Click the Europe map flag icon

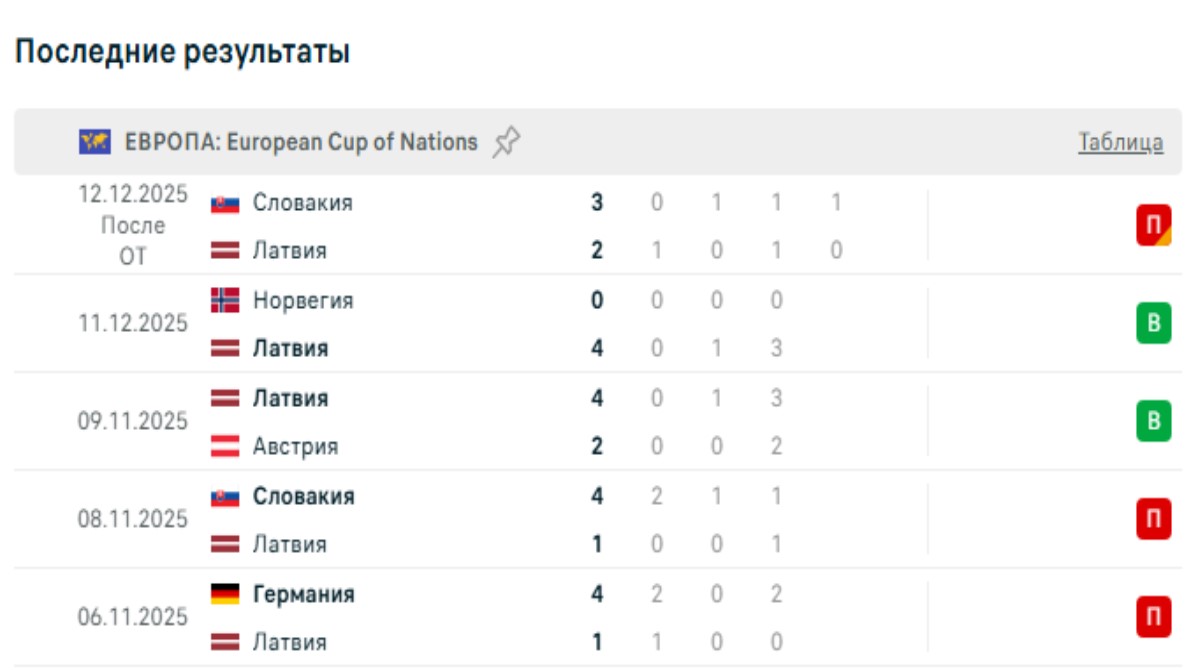(94, 142)
